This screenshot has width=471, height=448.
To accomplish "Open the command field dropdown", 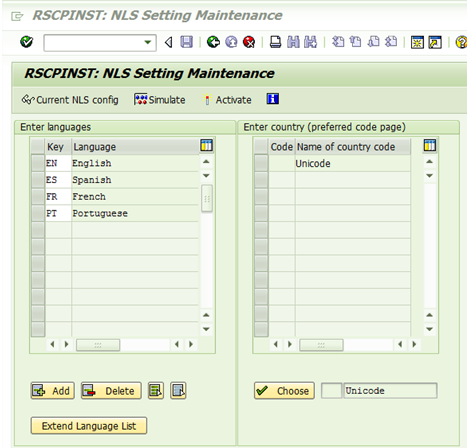I will pos(147,42).
